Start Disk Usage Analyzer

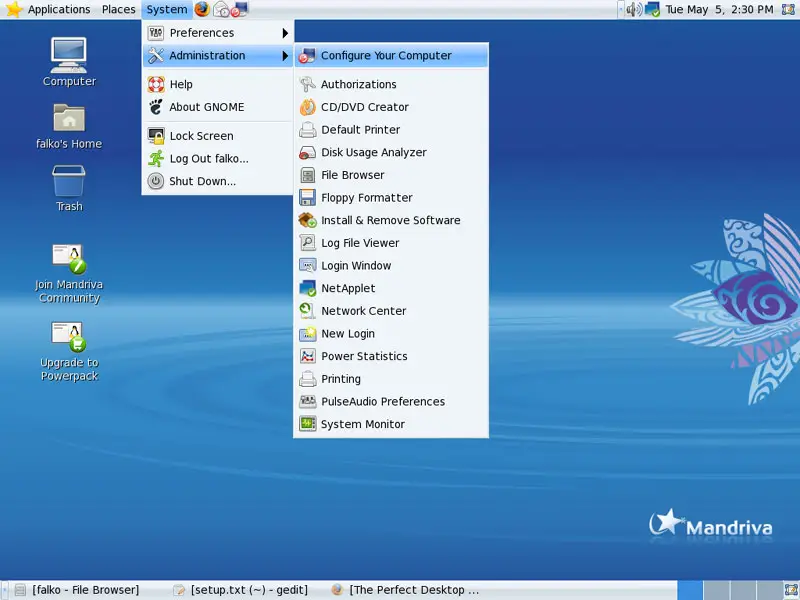[x=391, y=152]
